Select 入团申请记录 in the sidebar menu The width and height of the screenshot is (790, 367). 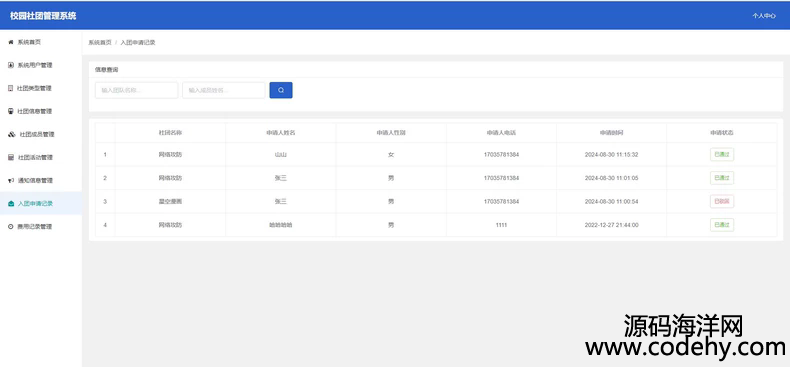pyautogui.click(x=41, y=204)
